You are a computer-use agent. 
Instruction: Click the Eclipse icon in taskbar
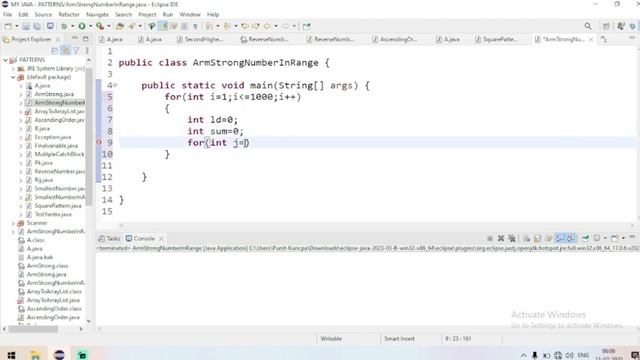coord(59,355)
